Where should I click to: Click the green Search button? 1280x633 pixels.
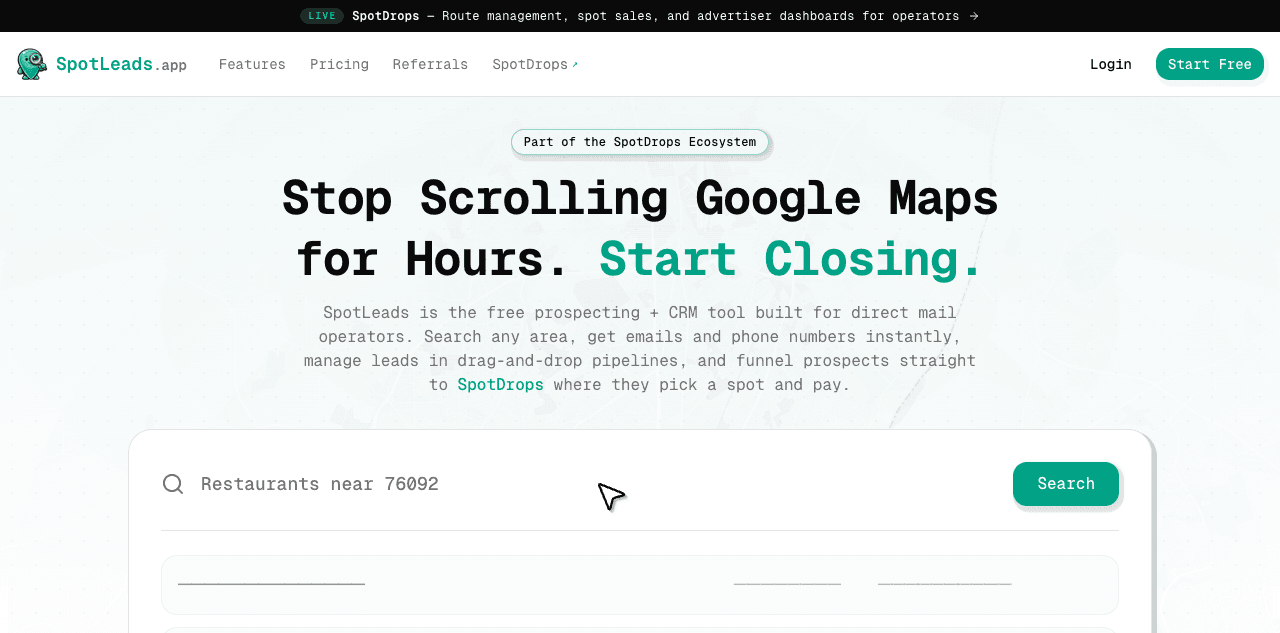pyautogui.click(x=1065, y=483)
